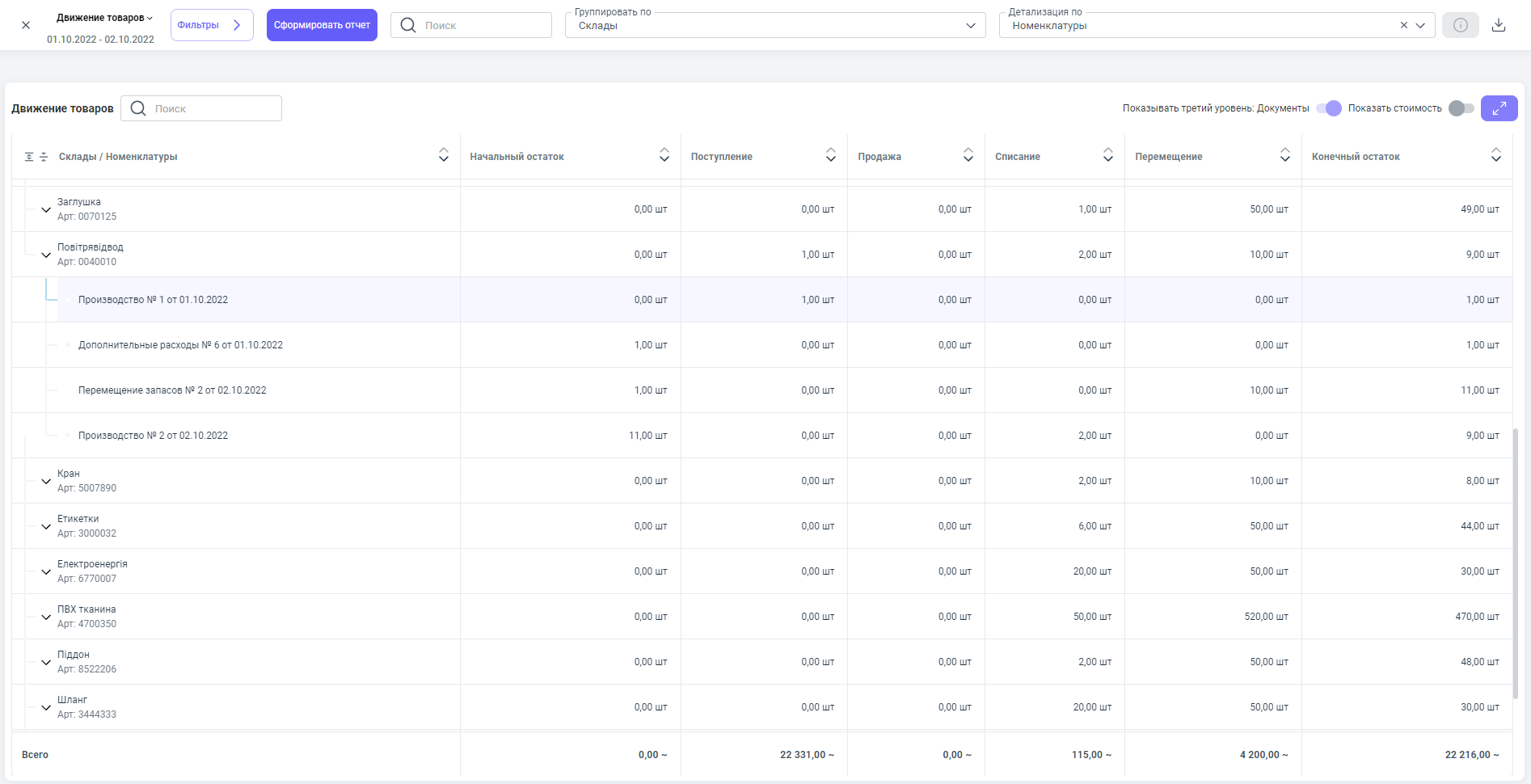Screen dimensions: 1531x784
Task: Click Сформировать отчет button
Action: tap(322, 25)
